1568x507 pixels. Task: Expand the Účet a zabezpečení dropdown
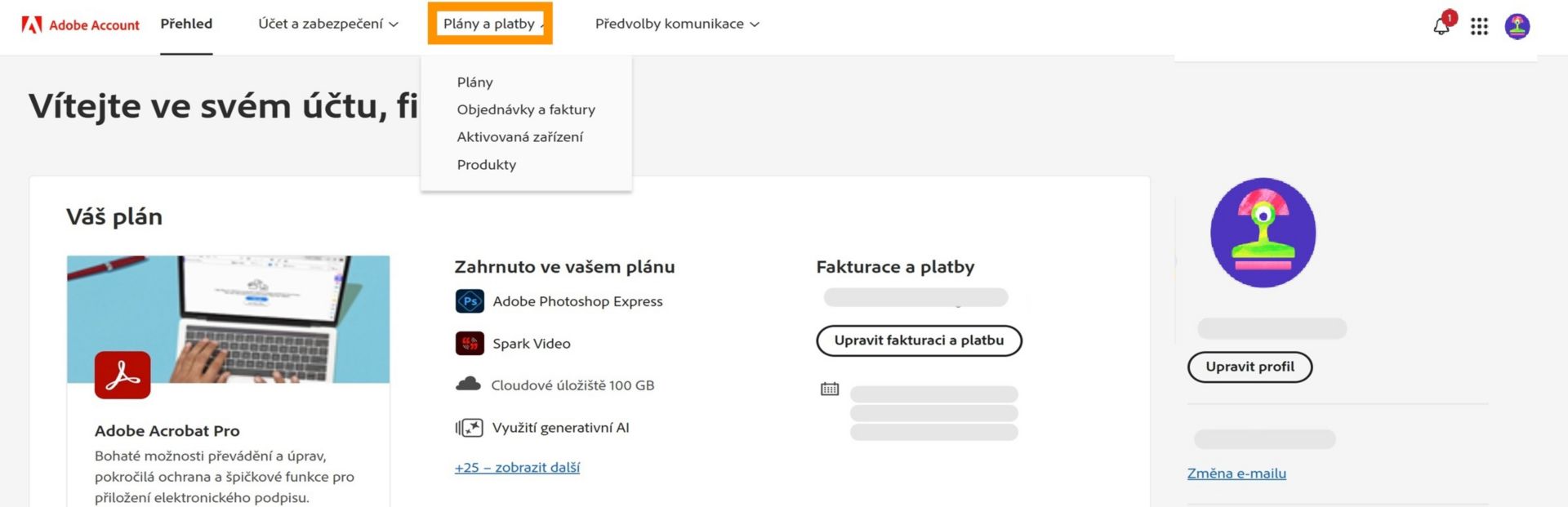pyautogui.click(x=328, y=24)
